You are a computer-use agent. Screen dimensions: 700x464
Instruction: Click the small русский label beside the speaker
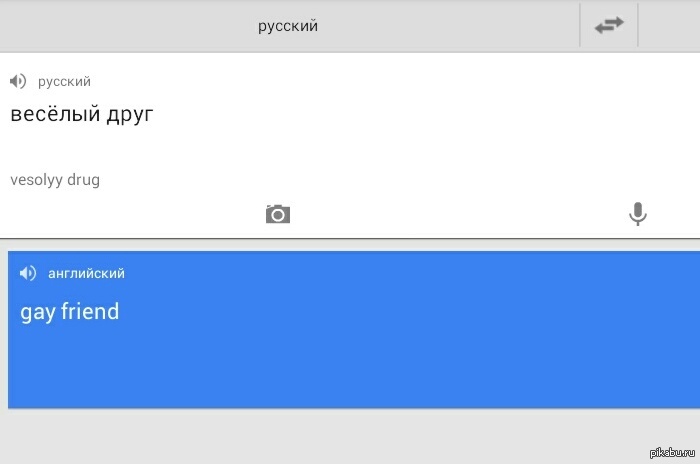[x=64, y=81]
